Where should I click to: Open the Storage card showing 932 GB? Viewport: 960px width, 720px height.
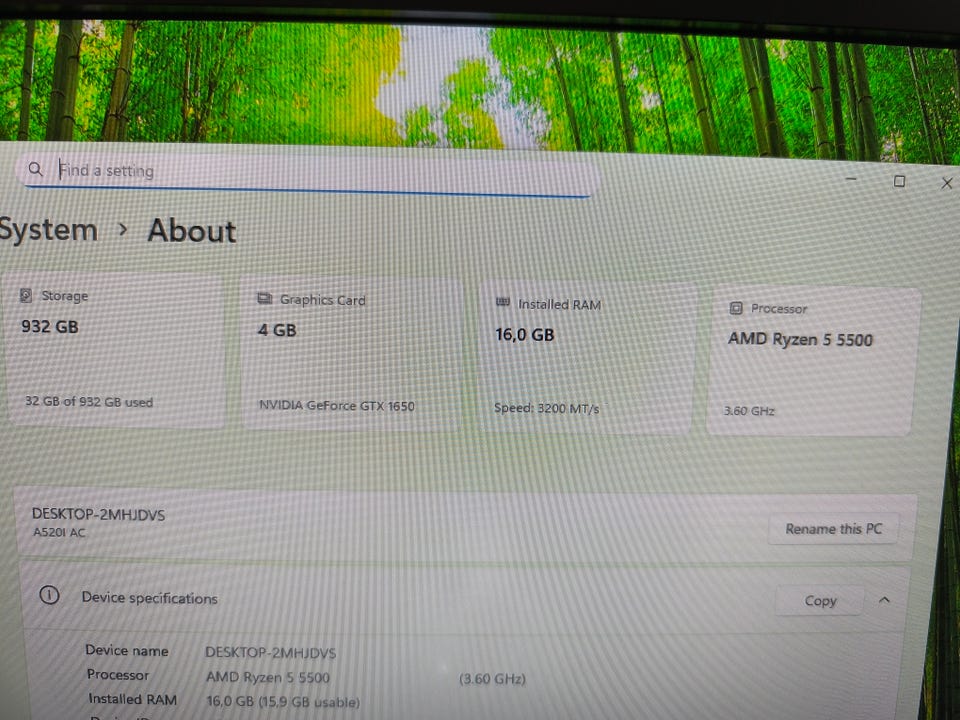point(116,349)
